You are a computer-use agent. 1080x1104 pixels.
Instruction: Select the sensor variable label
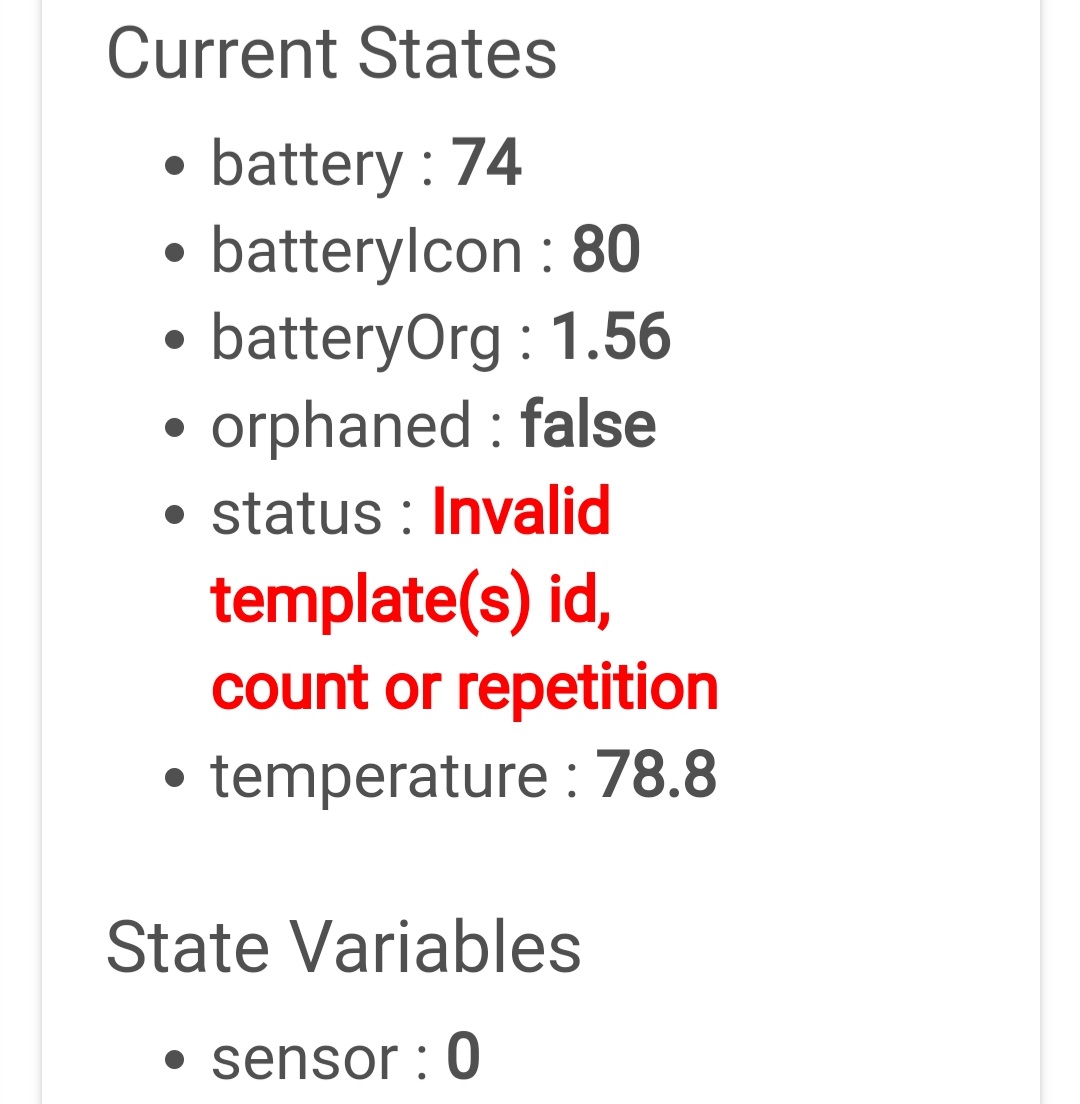304,1060
